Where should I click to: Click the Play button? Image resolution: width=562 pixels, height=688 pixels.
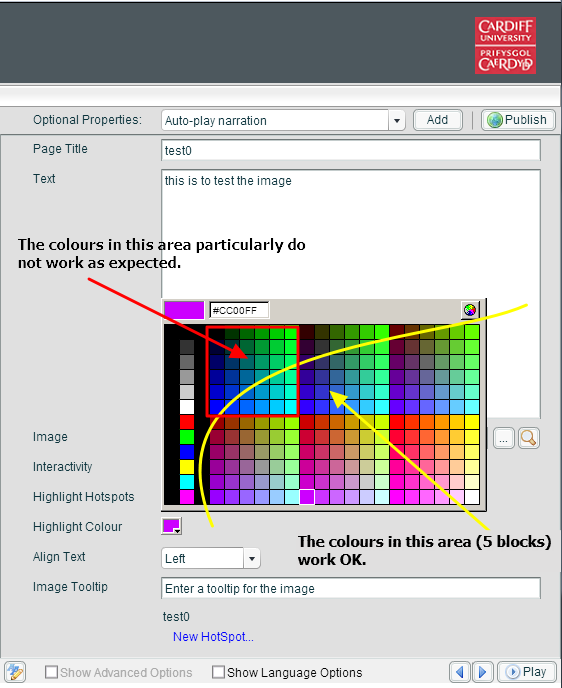click(526, 672)
